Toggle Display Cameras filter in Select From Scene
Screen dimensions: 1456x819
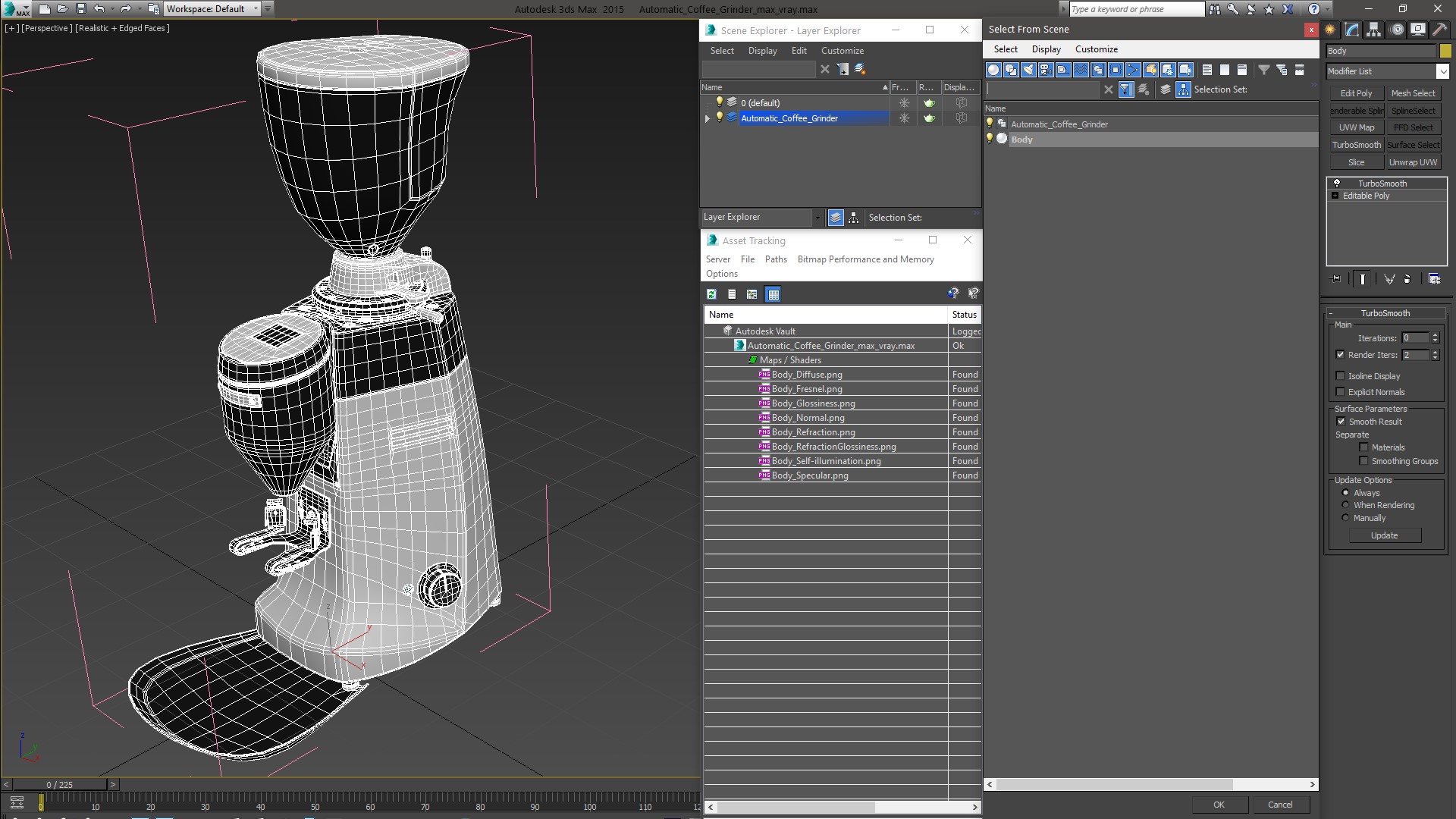(x=1046, y=70)
